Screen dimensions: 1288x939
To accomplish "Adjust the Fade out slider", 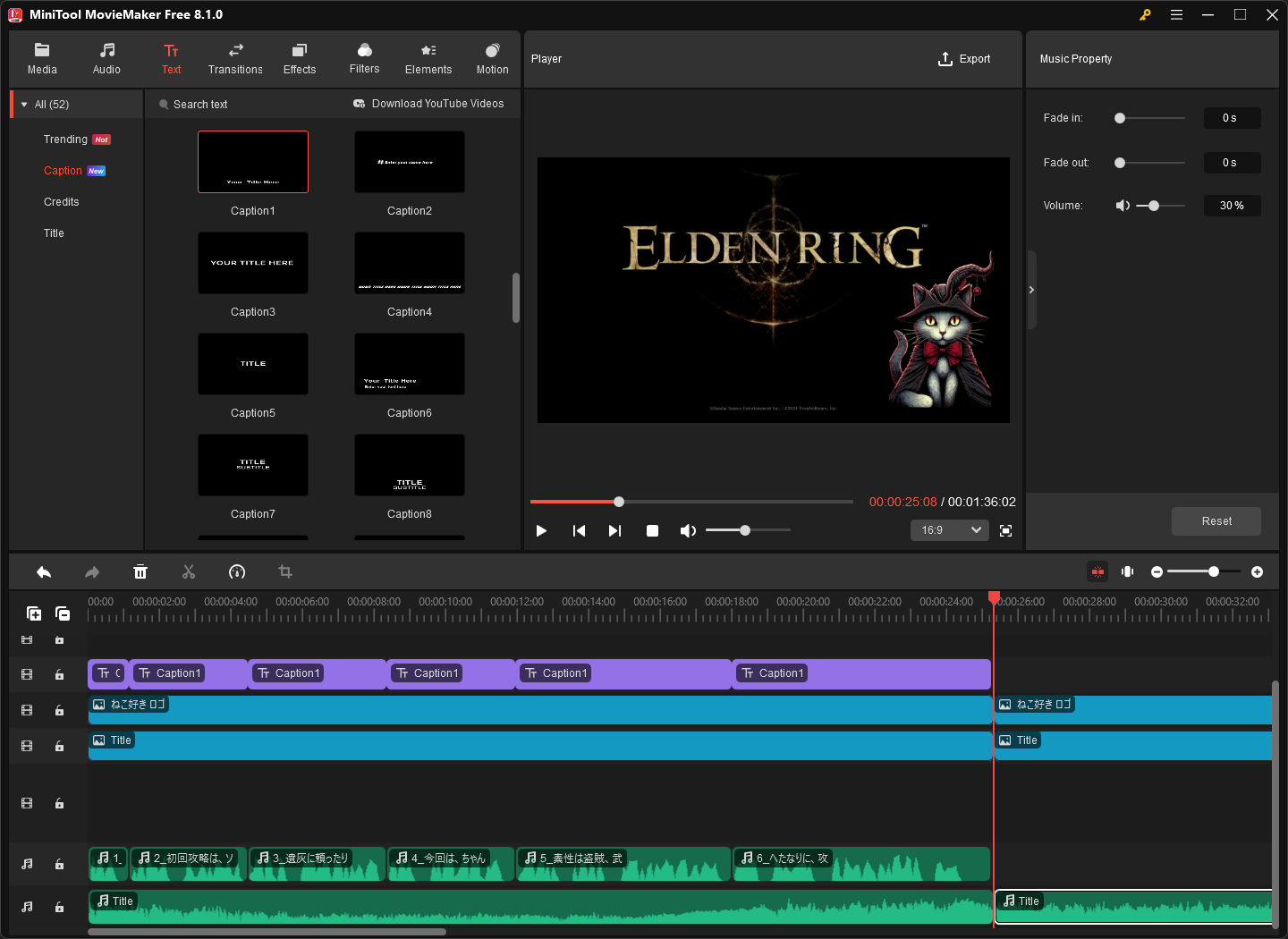I will pyautogui.click(x=1149, y=163).
